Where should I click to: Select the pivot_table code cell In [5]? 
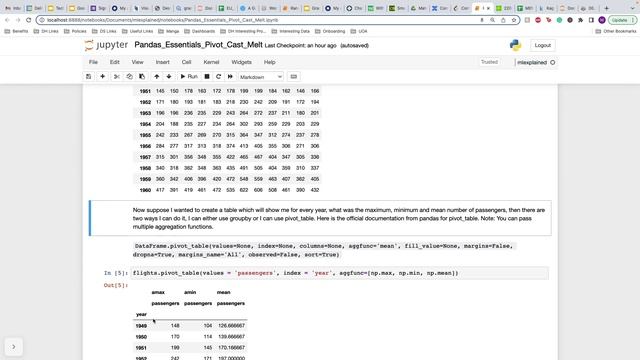(x=340, y=273)
